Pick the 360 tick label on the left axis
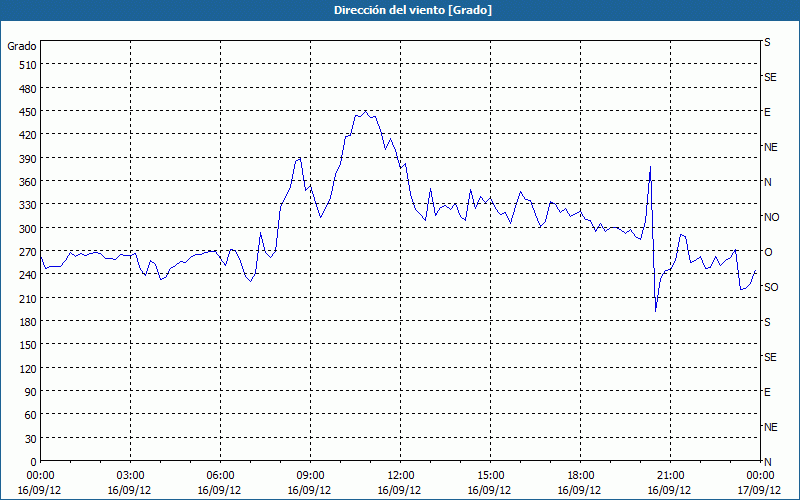Screen dimensions: 800x500 click(28, 182)
